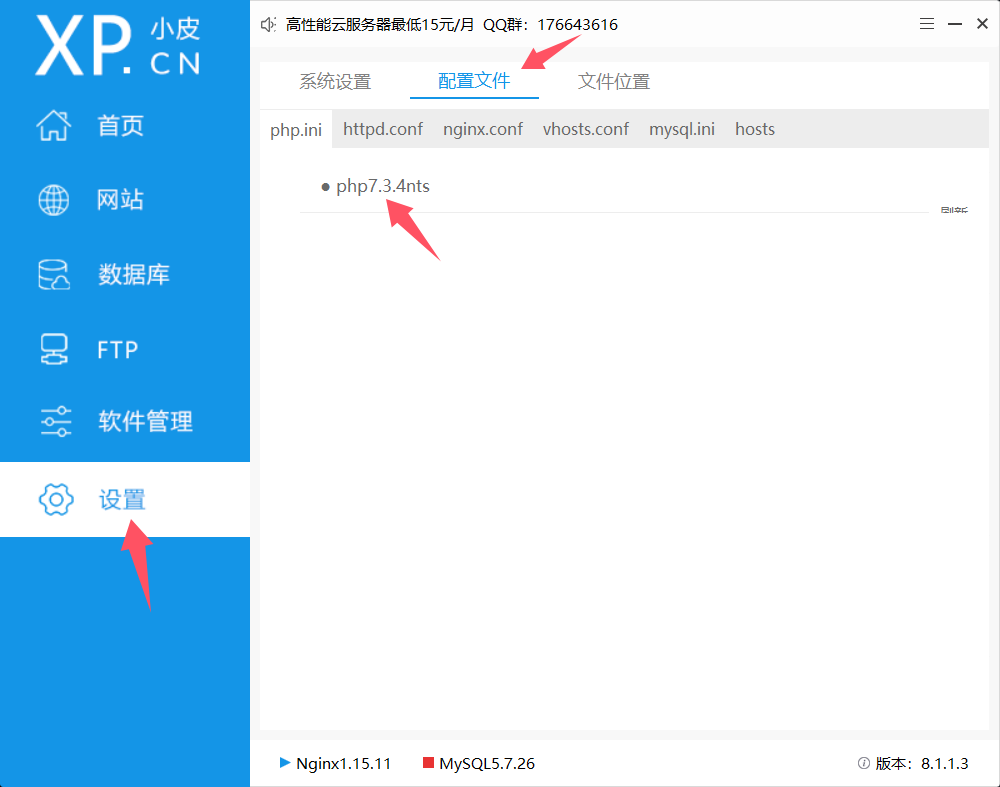
Task: Click the sliders icon for software management
Action: point(55,421)
